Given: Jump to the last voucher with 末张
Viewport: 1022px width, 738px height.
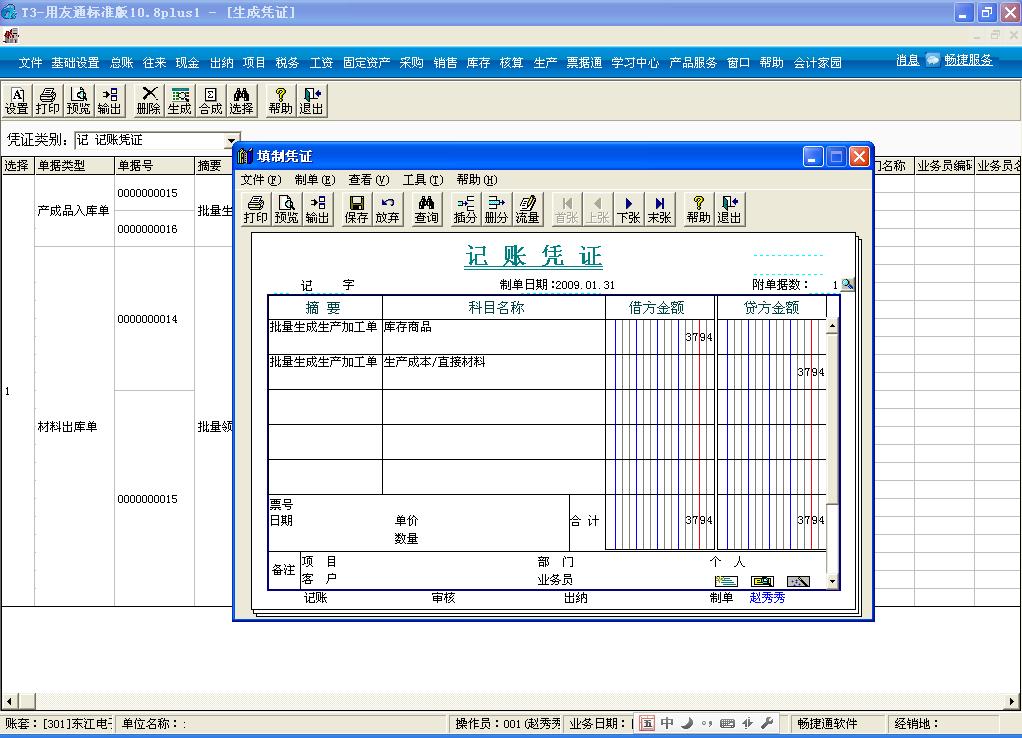Looking at the screenshot, I should 660,208.
